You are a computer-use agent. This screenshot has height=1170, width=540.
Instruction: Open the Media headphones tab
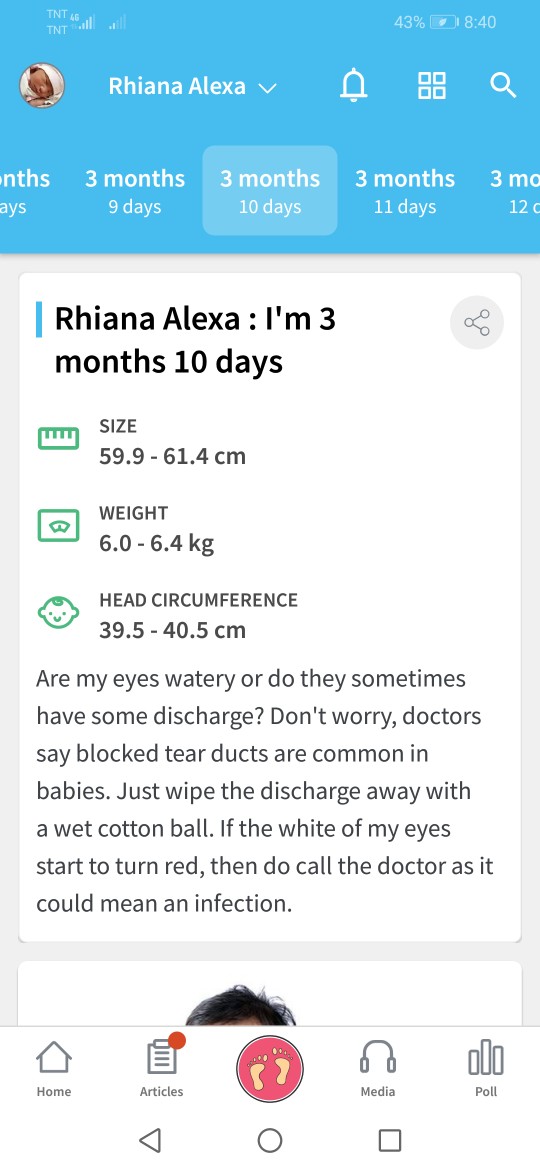[377, 1069]
